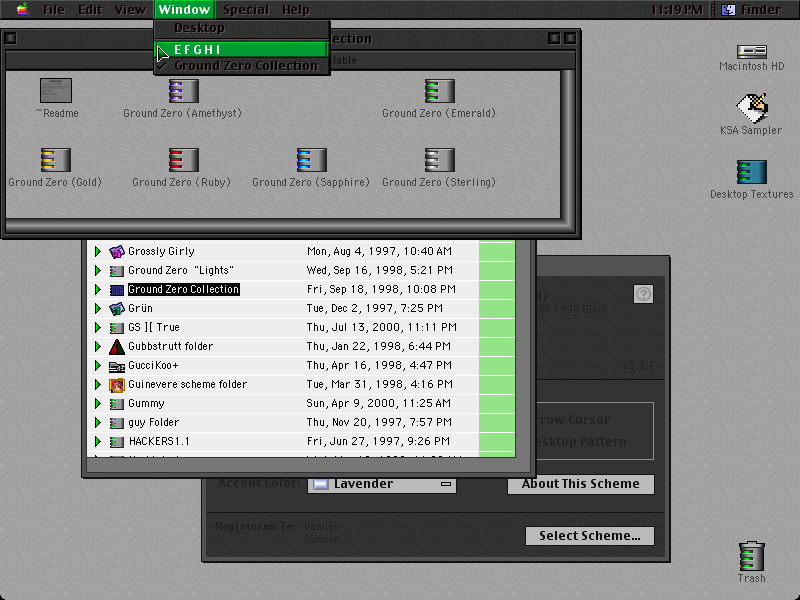
Task: Select Ground Zero (Sterling) scheme icon
Action: [x=439, y=160]
